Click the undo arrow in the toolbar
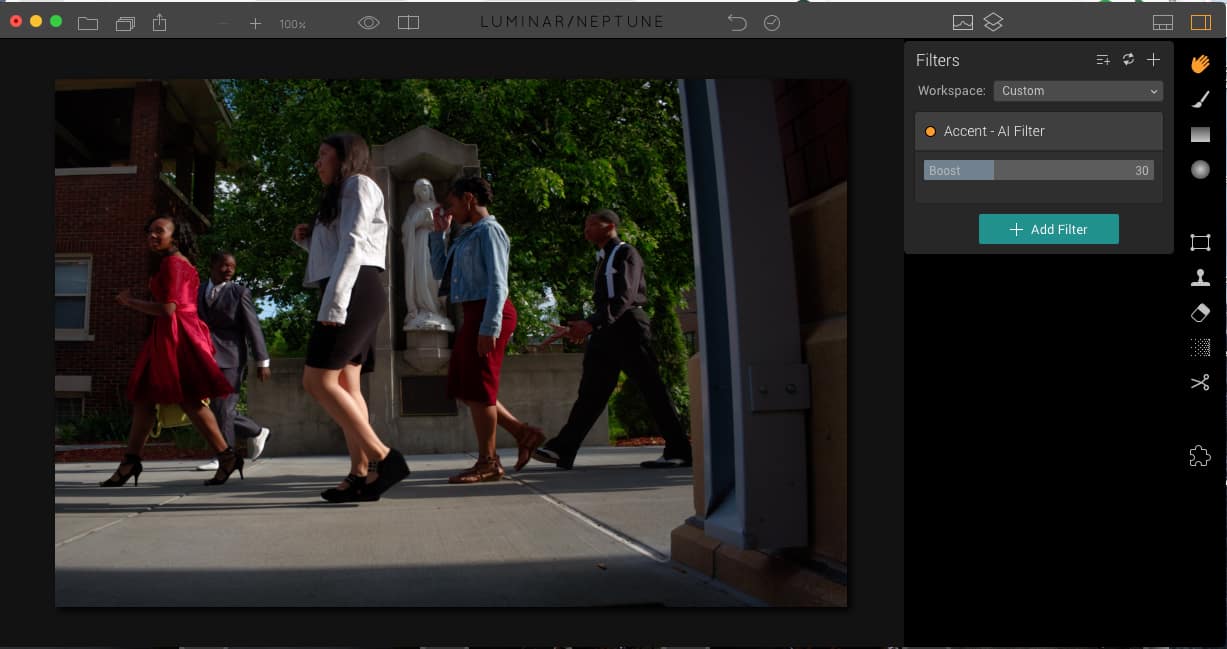The image size is (1227, 649). click(737, 23)
